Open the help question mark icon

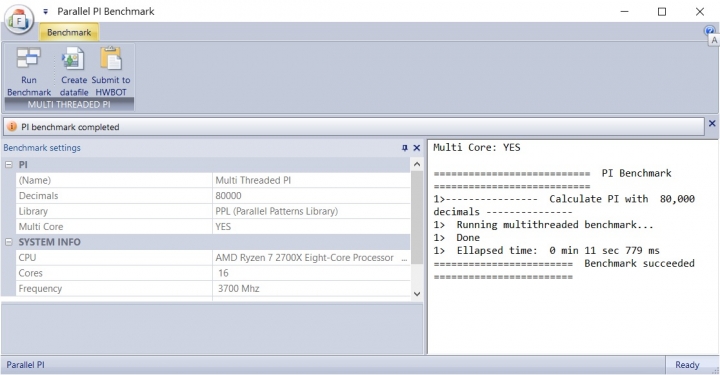[709, 31]
